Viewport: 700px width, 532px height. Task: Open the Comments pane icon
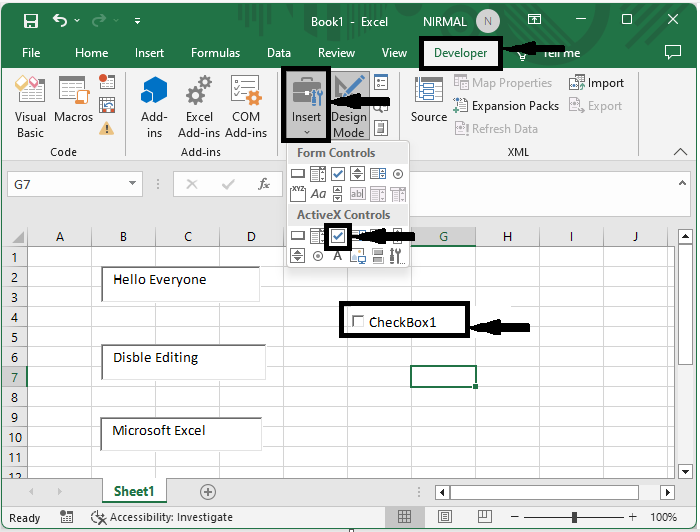pos(673,52)
